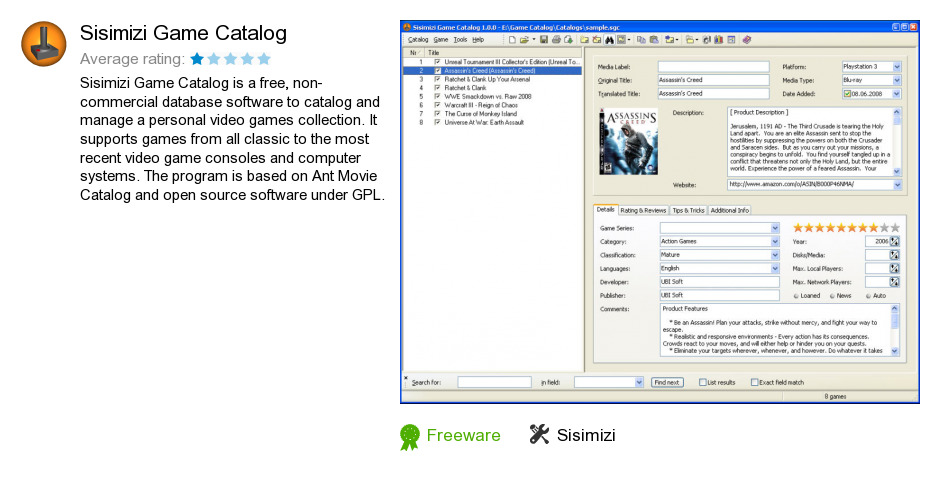This screenshot has width=940, height=481.
Task: Expand the Open catalog recent files arrow
Action: click(x=534, y=40)
